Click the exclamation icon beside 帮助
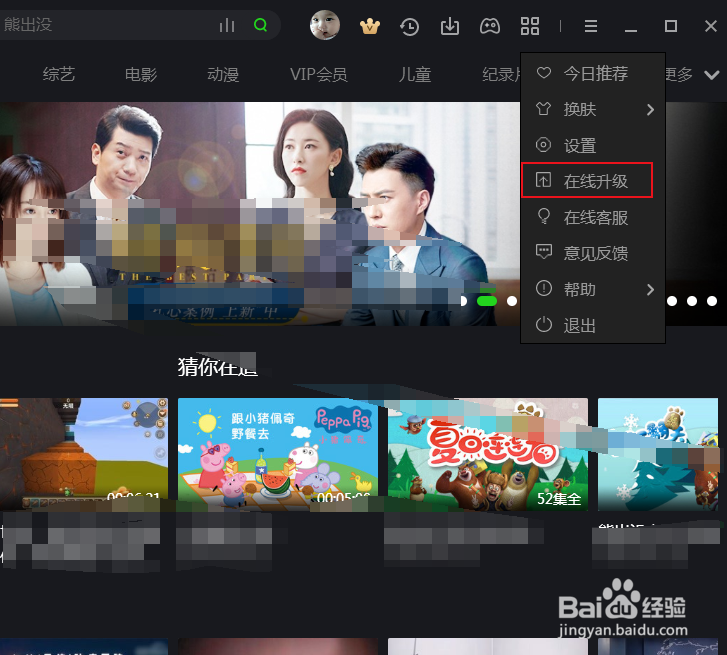 543,288
